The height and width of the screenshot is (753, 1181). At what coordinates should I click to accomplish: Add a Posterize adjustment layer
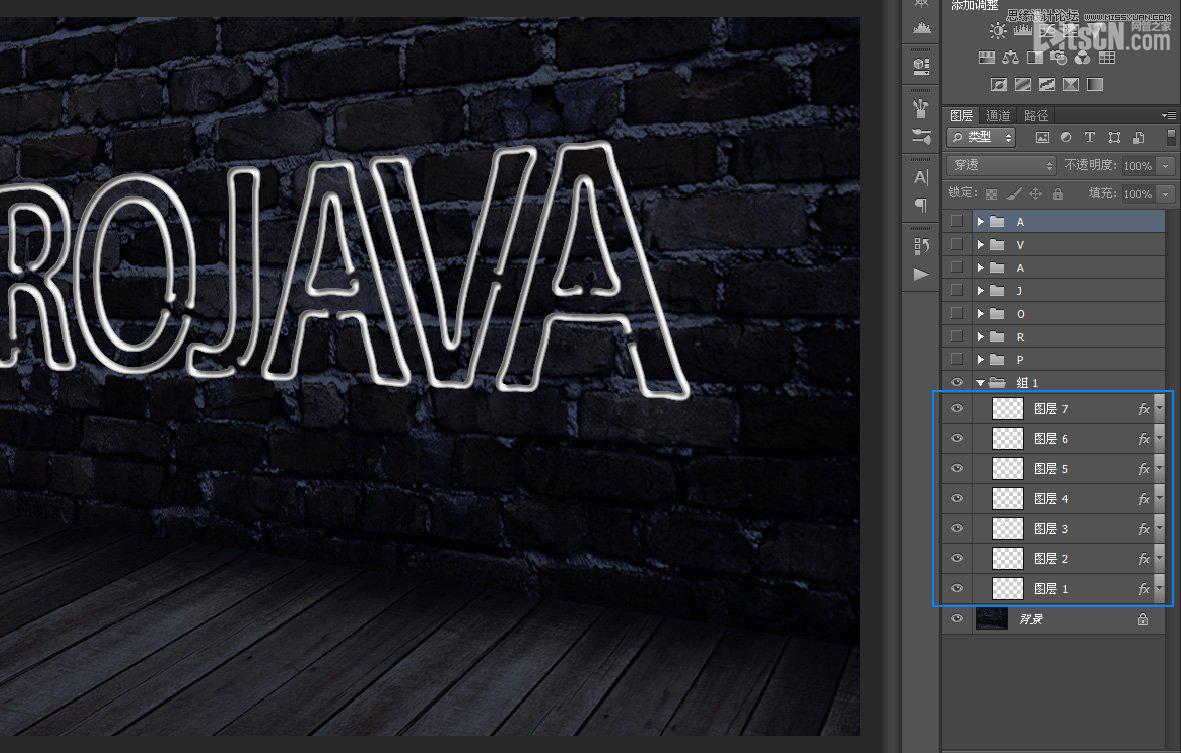1023,84
